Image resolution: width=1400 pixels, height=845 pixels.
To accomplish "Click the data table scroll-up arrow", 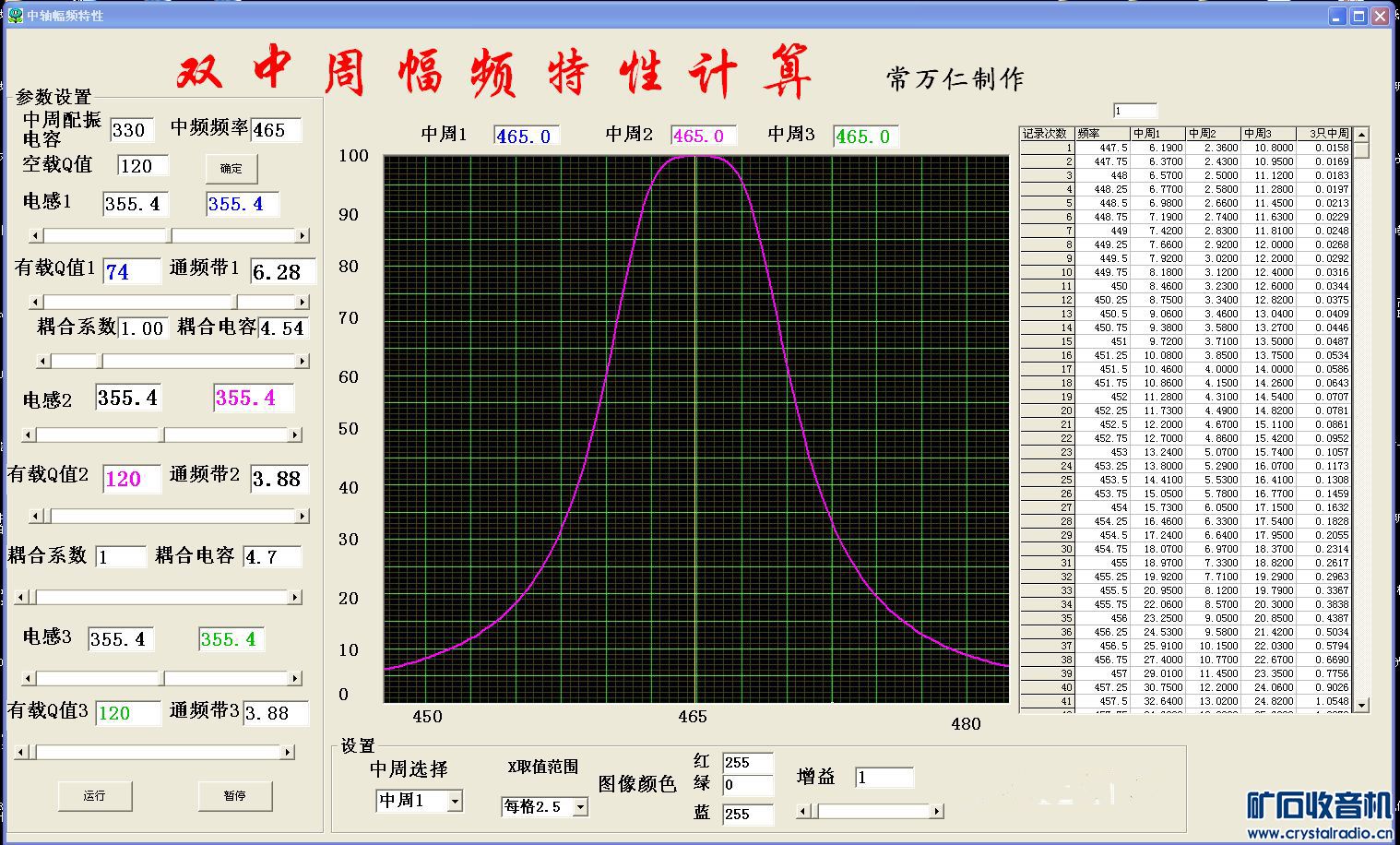I will click(x=1361, y=135).
